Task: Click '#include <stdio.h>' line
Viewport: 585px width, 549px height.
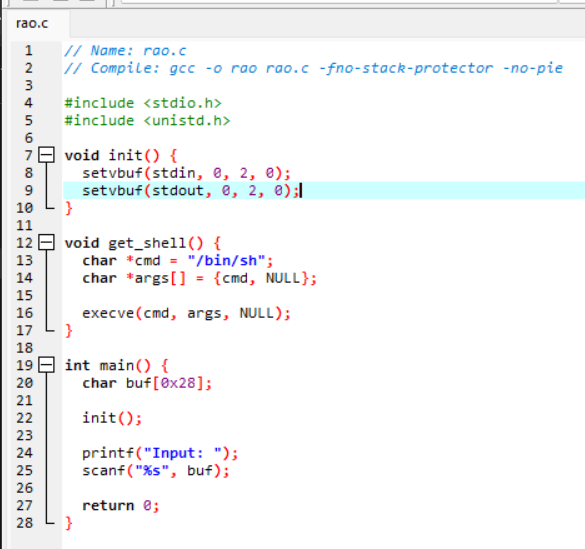Action: pyautogui.click(x=143, y=103)
